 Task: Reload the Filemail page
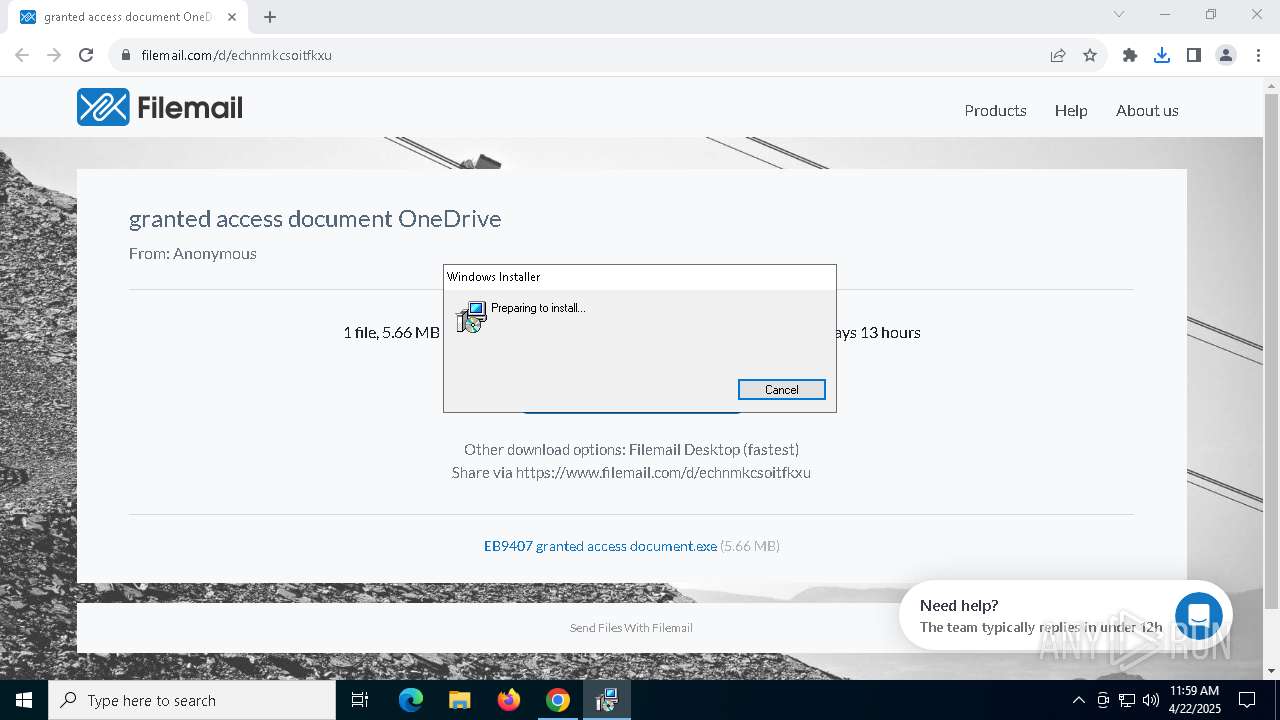coord(86,55)
